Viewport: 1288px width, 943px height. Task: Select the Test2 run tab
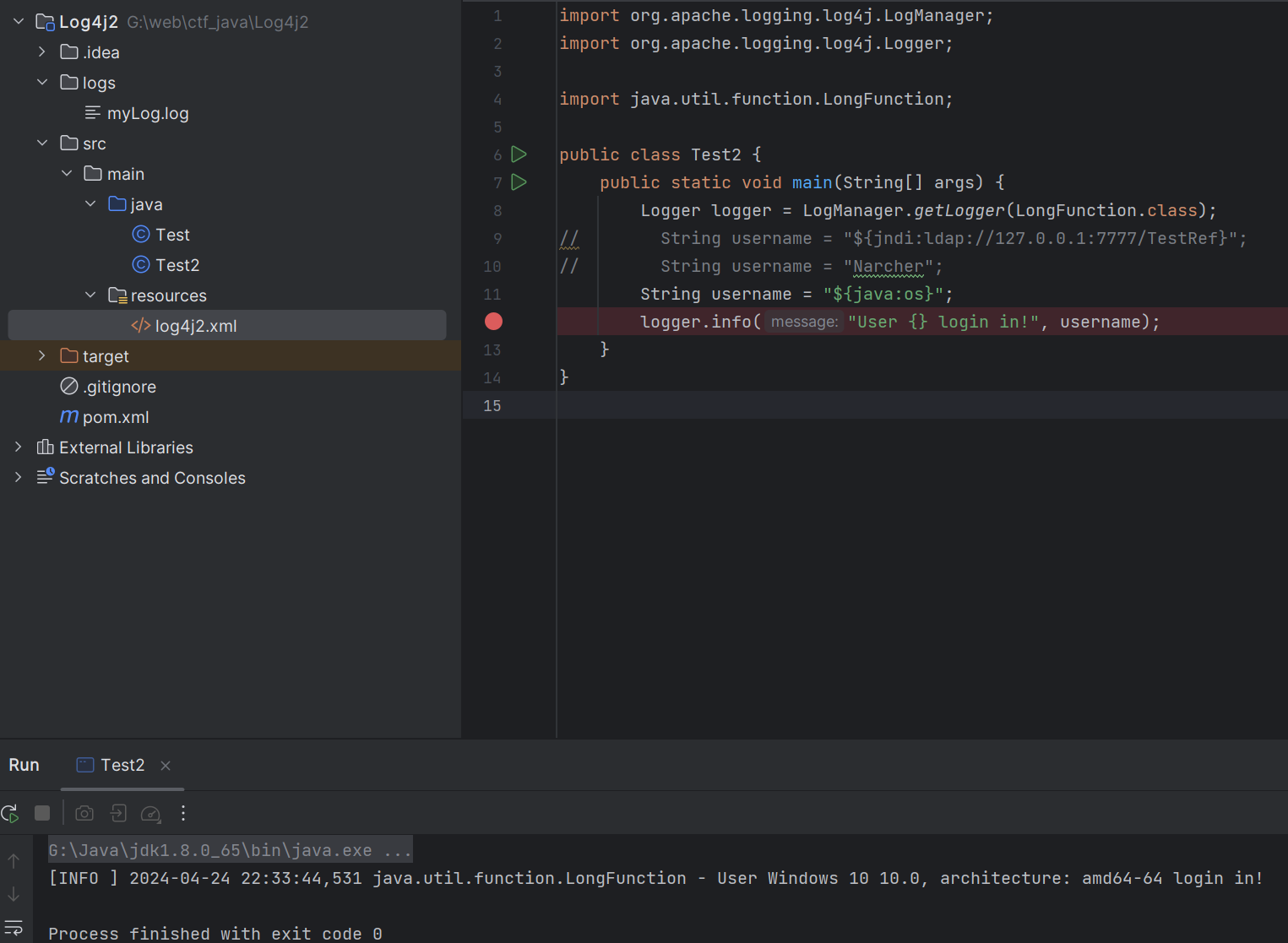tap(122, 765)
